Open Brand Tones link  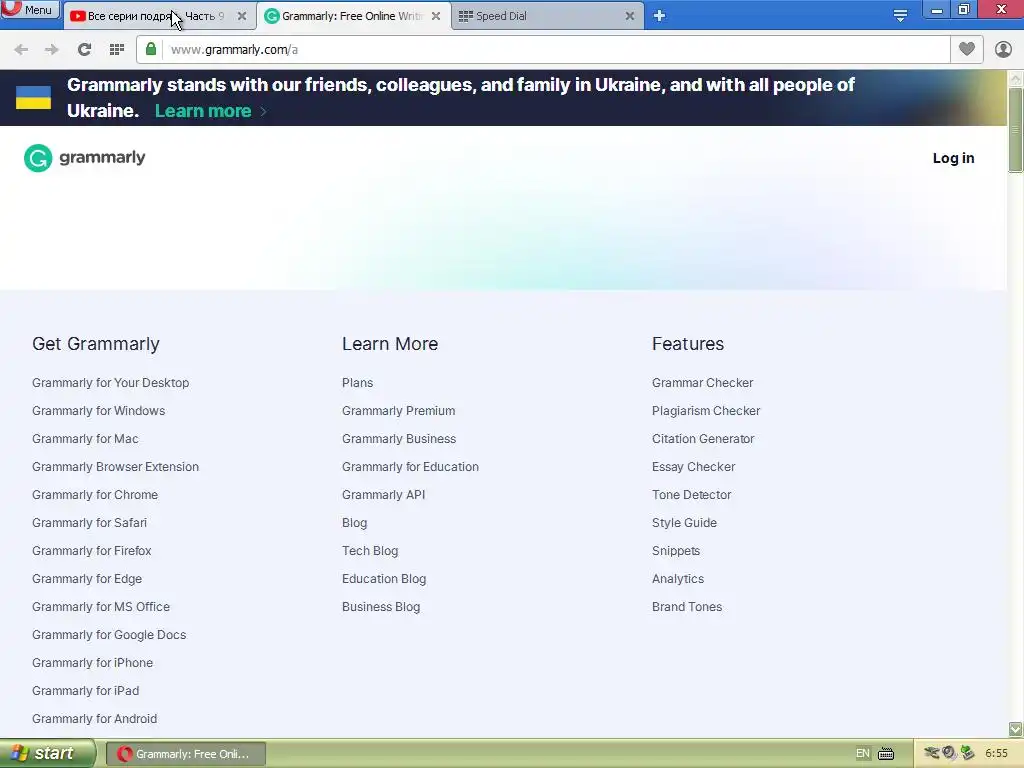point(687,607)
